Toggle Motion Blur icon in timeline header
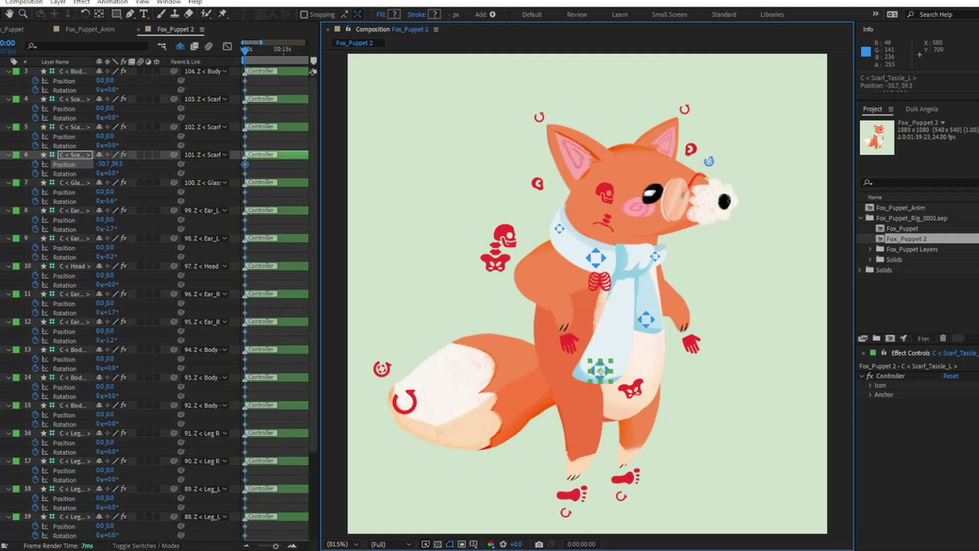The width and height of the screenshot is (979, 551). [209, 46]
